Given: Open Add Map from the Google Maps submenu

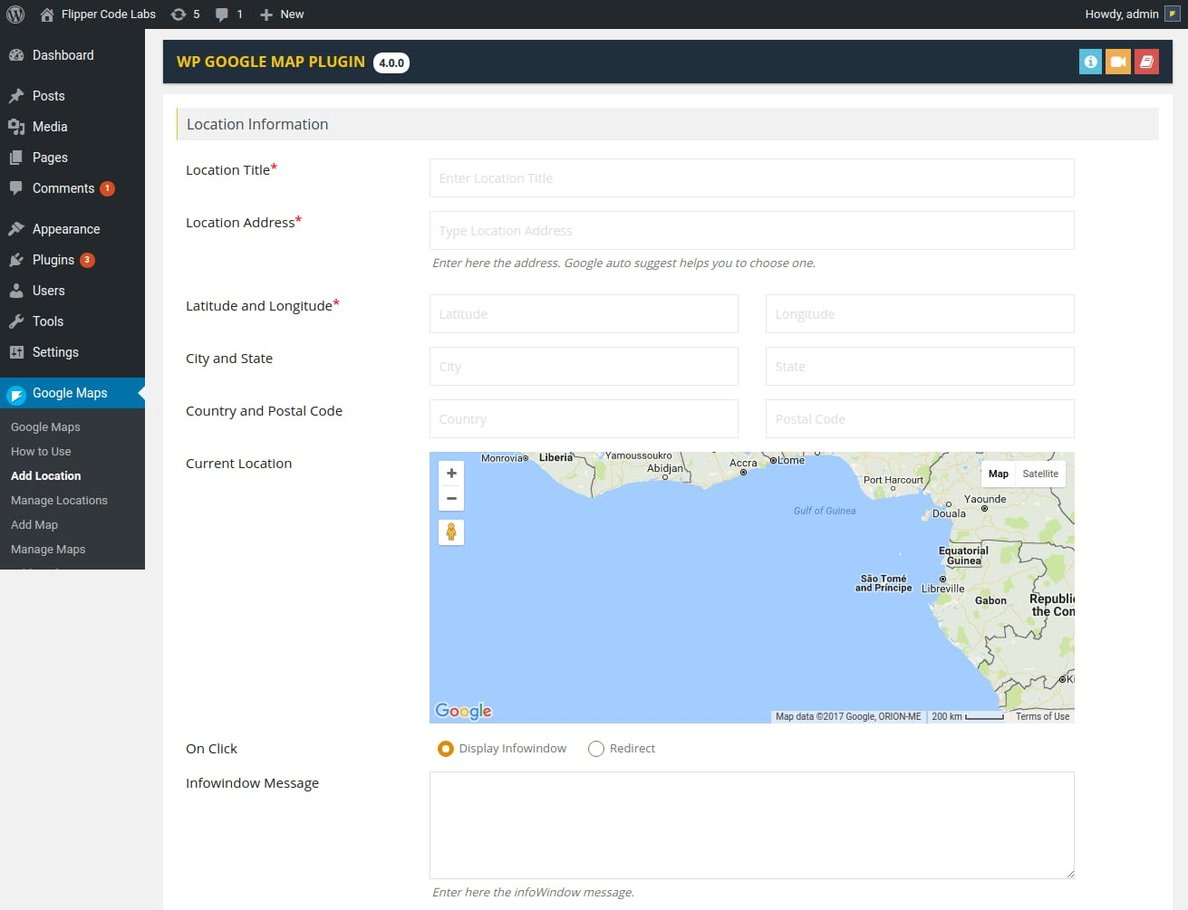Looking at the screenshot, I should [34, 524].
